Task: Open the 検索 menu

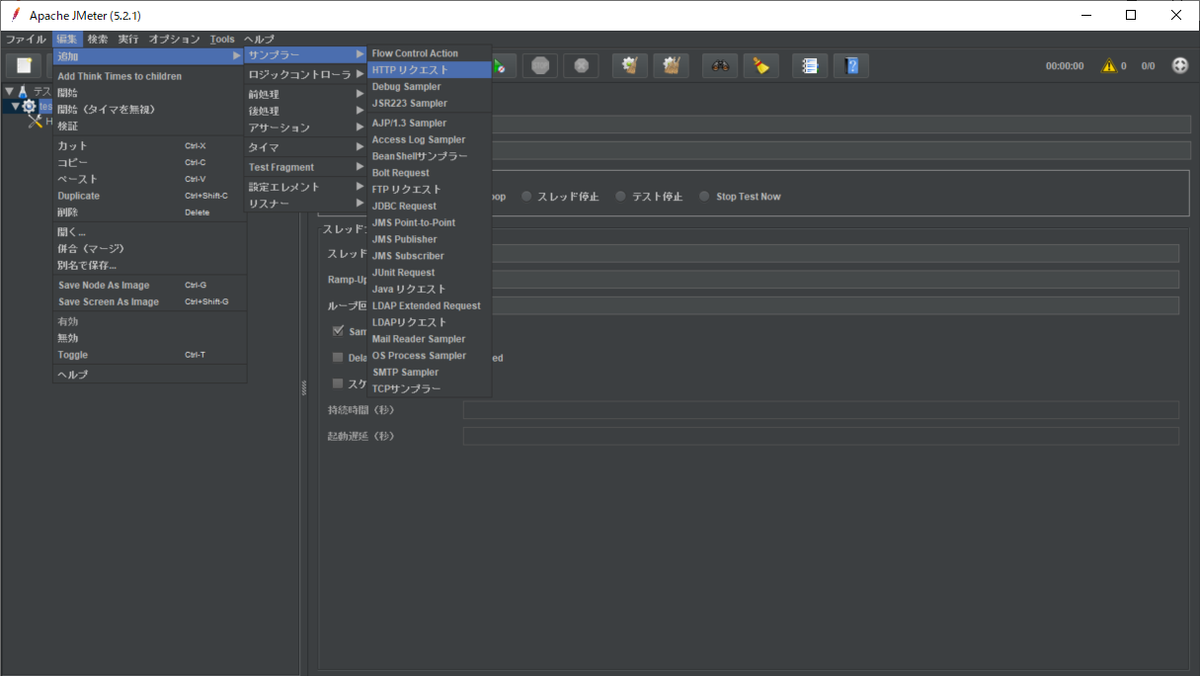Action: (x=98, y=39)
